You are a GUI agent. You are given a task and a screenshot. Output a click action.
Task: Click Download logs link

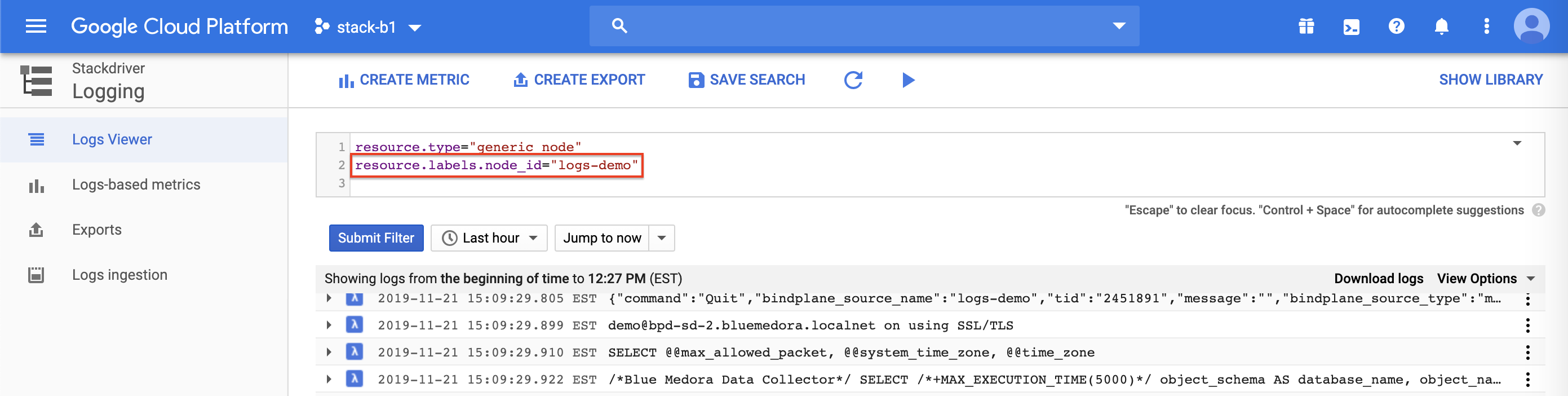pos(1378,279)
